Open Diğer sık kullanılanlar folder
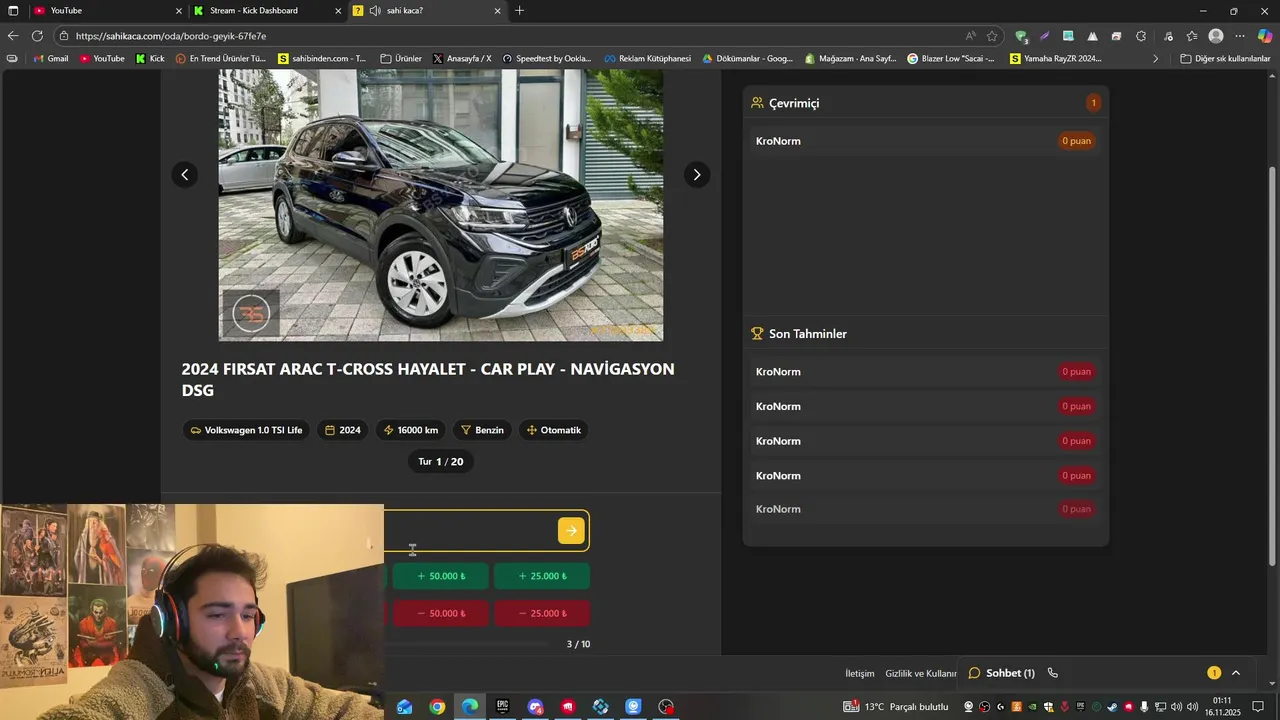1280x720 pixels. tap(1225, 59)
